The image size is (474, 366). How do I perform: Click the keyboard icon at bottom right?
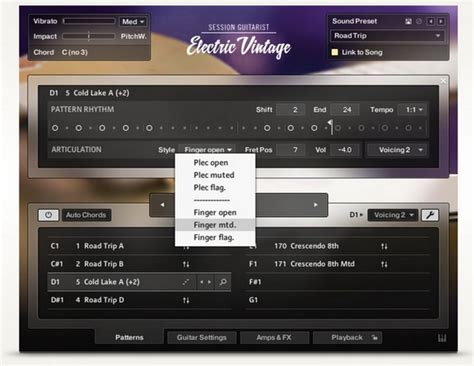(x=442, y=338)
